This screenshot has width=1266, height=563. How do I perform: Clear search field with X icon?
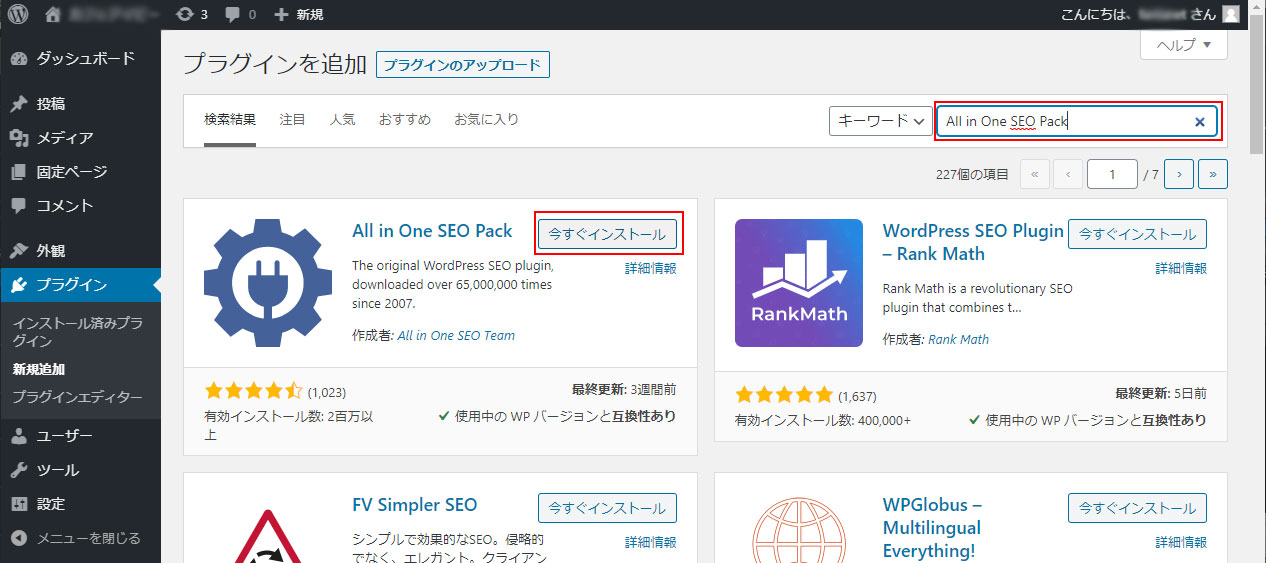[1200, 122]
